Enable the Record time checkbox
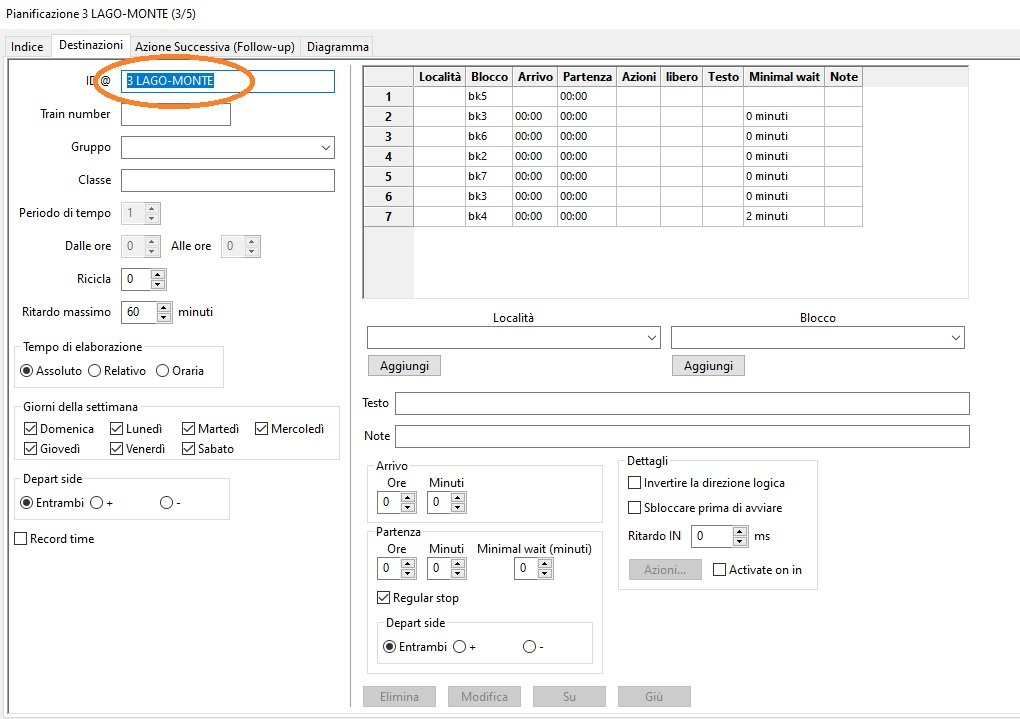The width and height of the screenshot is (1020, 719). (x=22, y=539)
